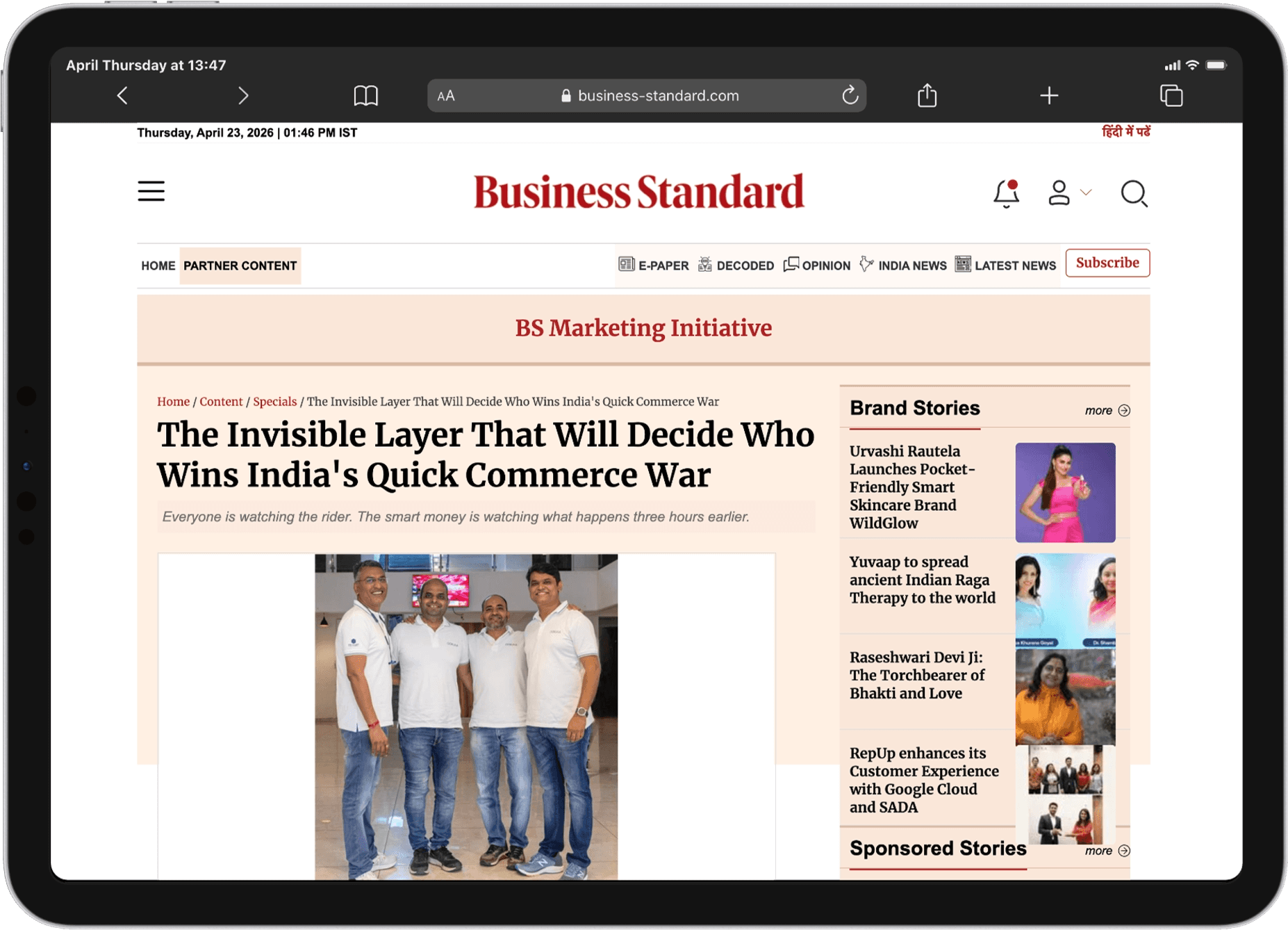Click the article subtitle about the rider
This screenshot has height=930, width=1288.
(x=456, y=517)
